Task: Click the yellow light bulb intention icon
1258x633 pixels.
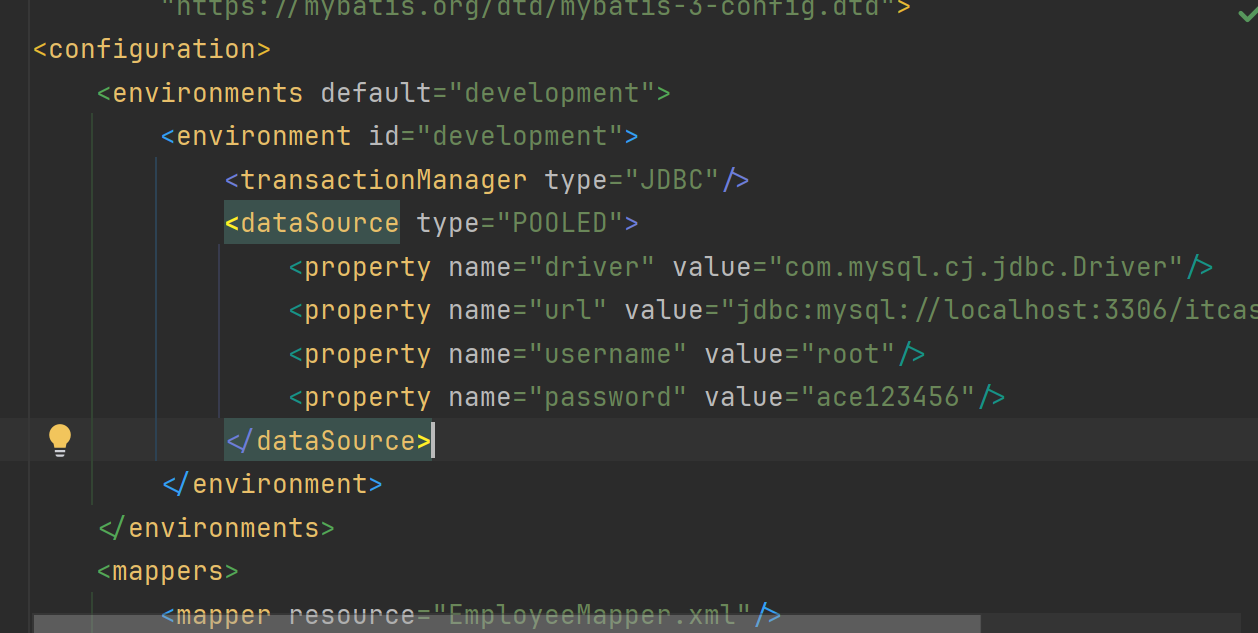Action: pyautogui.click(x=60, y=440)
